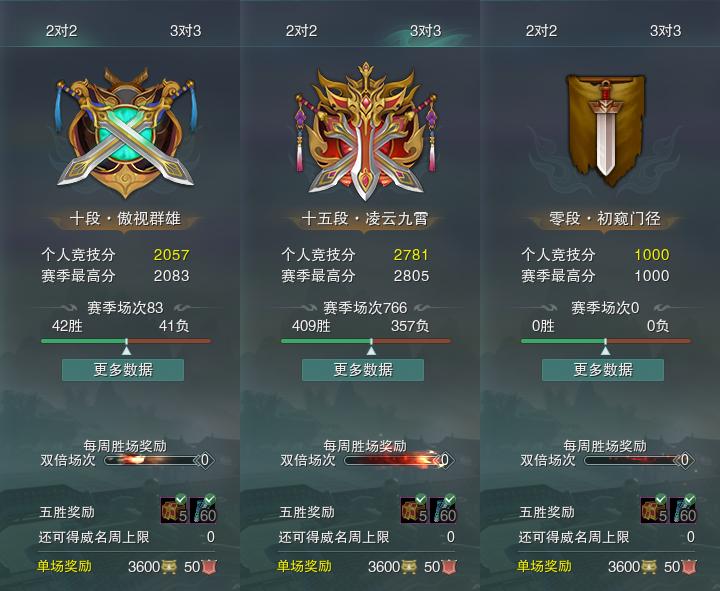Click the 十五段·凌云九霄 rank title banner
This screenshot has width=720, height=591.
click(x=365, y=219)
